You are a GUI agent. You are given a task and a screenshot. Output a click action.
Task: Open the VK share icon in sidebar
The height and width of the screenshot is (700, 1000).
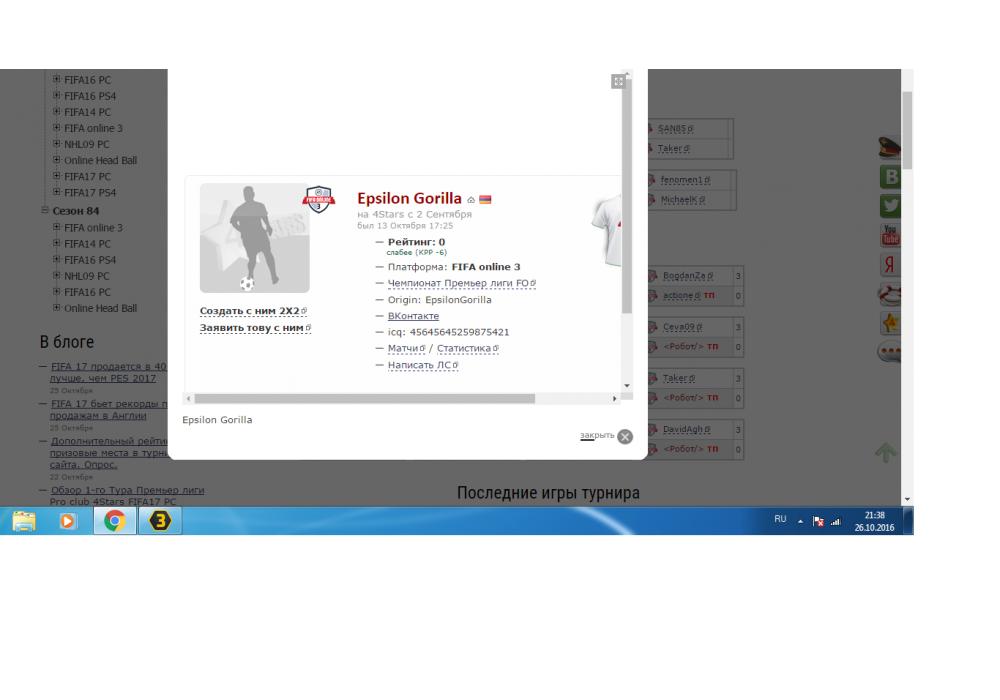[890, 178]
